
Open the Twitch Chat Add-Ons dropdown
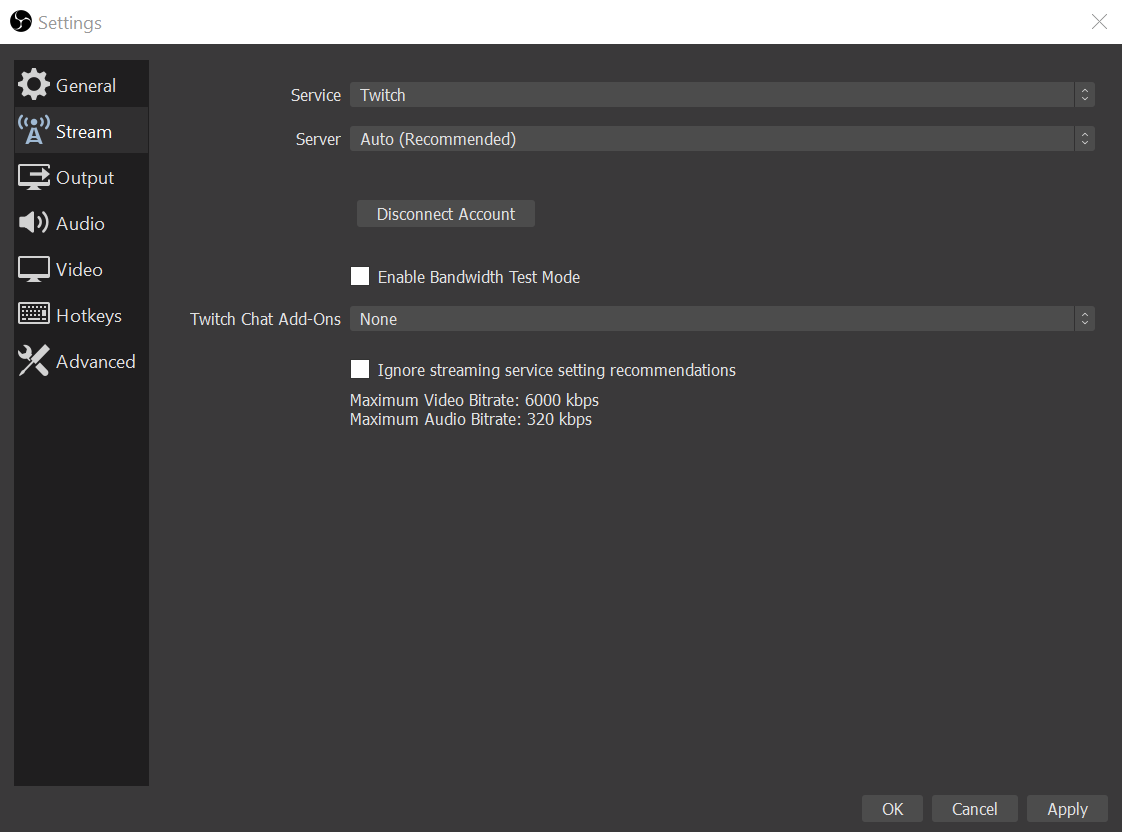coord(721,319)
